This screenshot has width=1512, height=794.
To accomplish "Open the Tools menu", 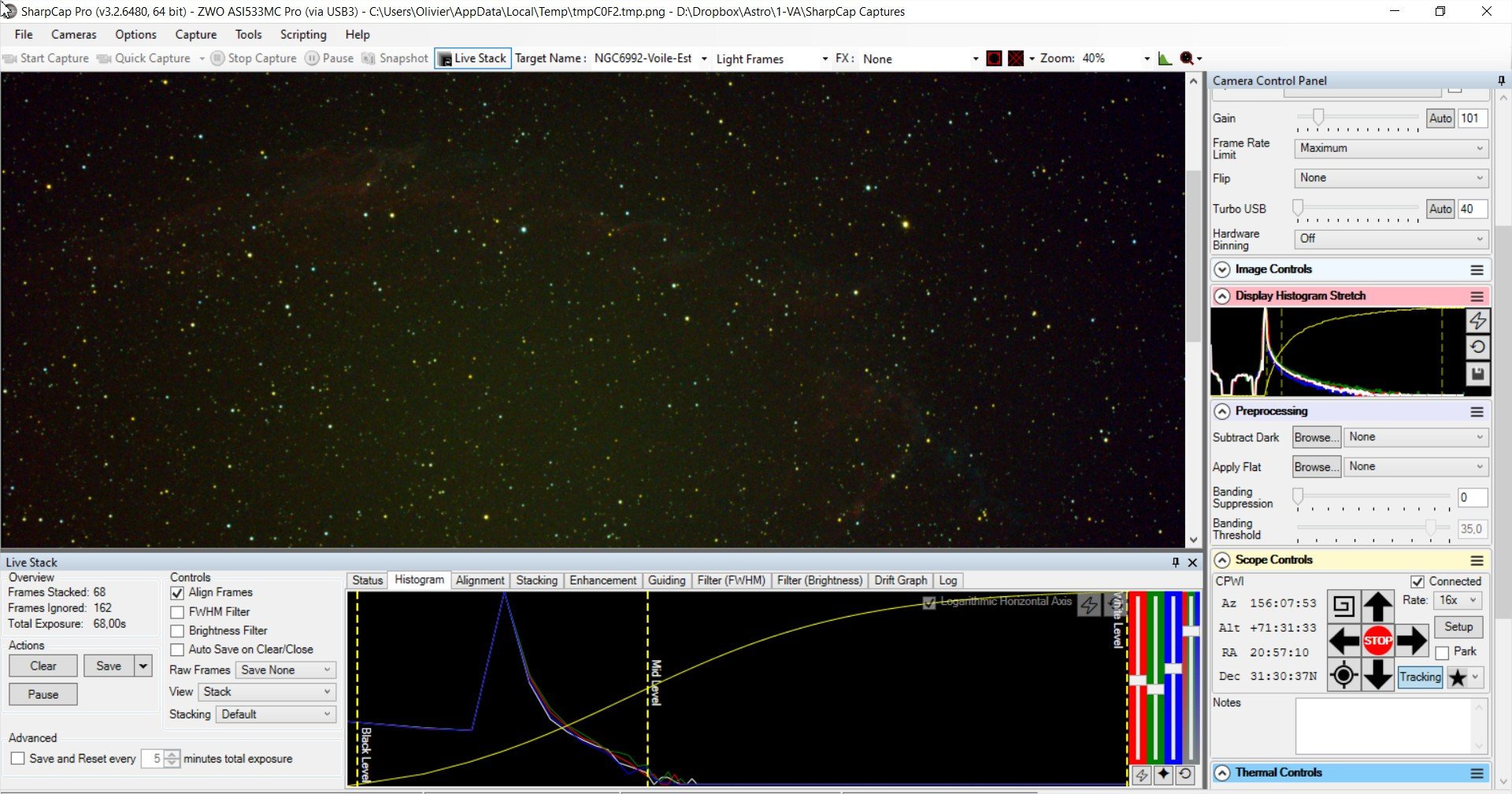I will click(248, 35).
